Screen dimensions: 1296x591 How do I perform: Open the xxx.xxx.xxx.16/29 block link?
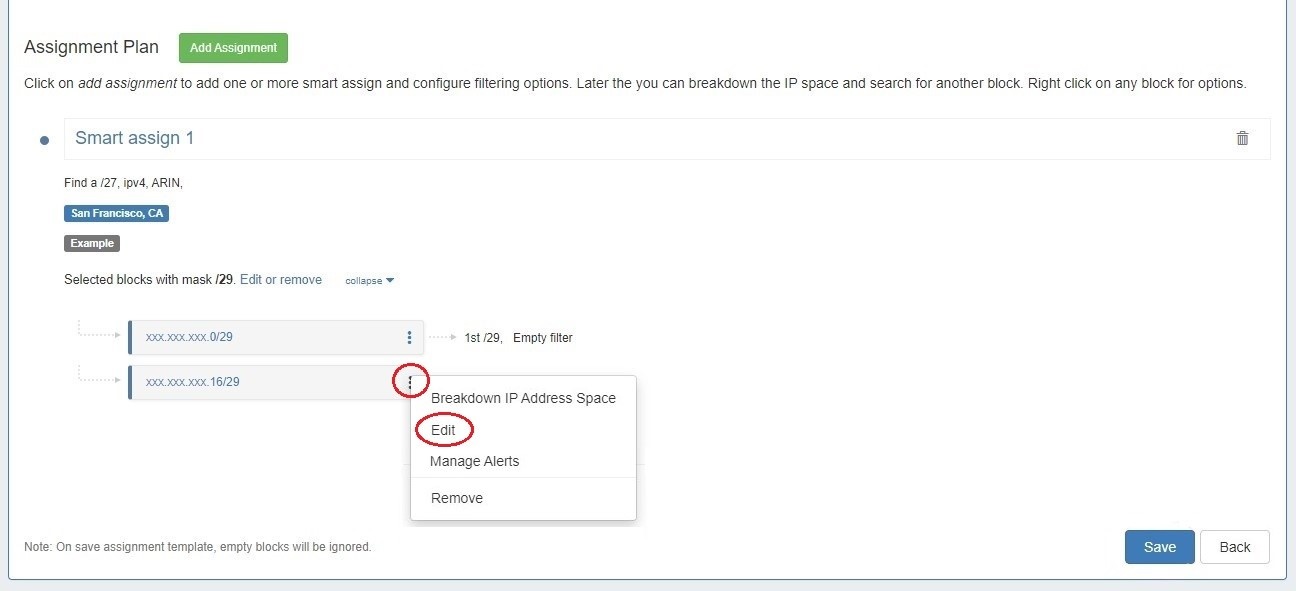click(x=192, y=382)
